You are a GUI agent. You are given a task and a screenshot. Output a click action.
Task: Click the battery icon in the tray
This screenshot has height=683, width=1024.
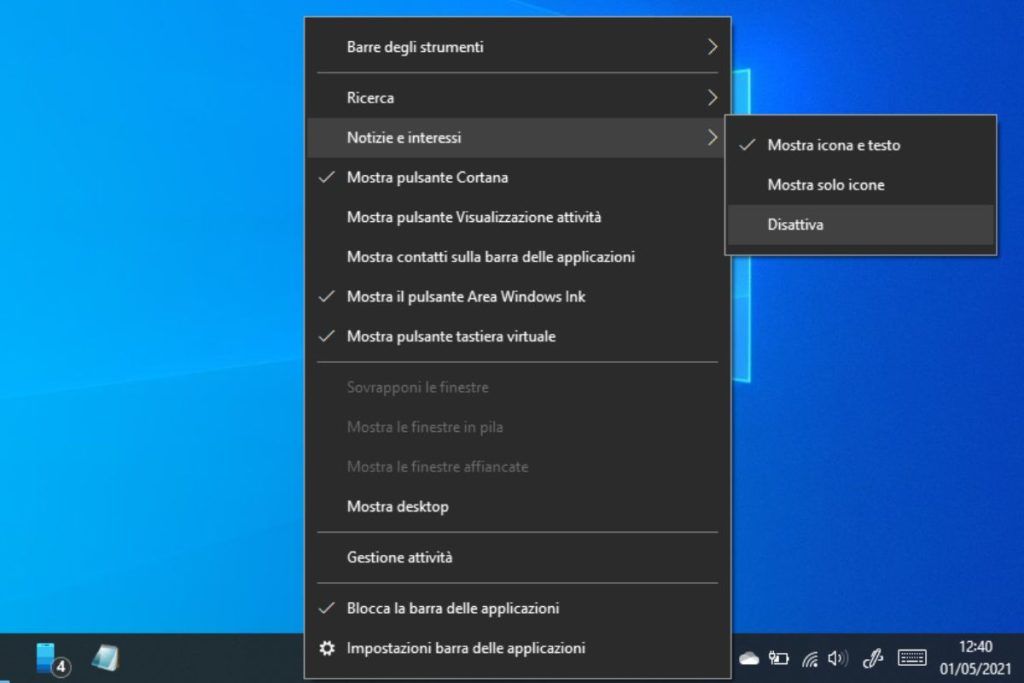point(779,658)
